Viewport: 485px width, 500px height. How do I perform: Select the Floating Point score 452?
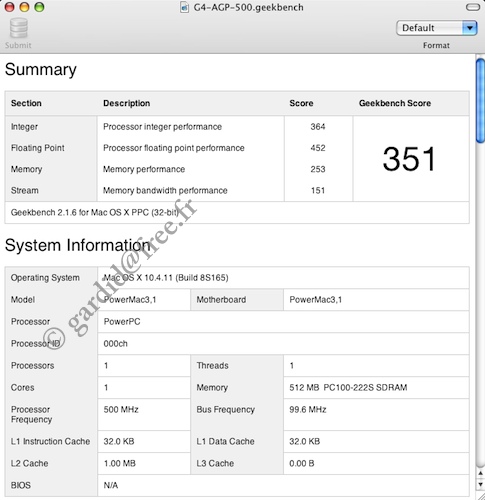[x=318, y=148]
